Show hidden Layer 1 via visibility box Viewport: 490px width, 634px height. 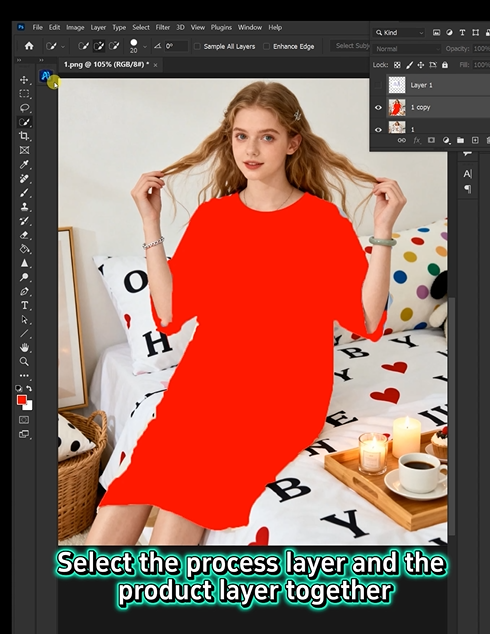pyautogui.click(x=378, y=85)
